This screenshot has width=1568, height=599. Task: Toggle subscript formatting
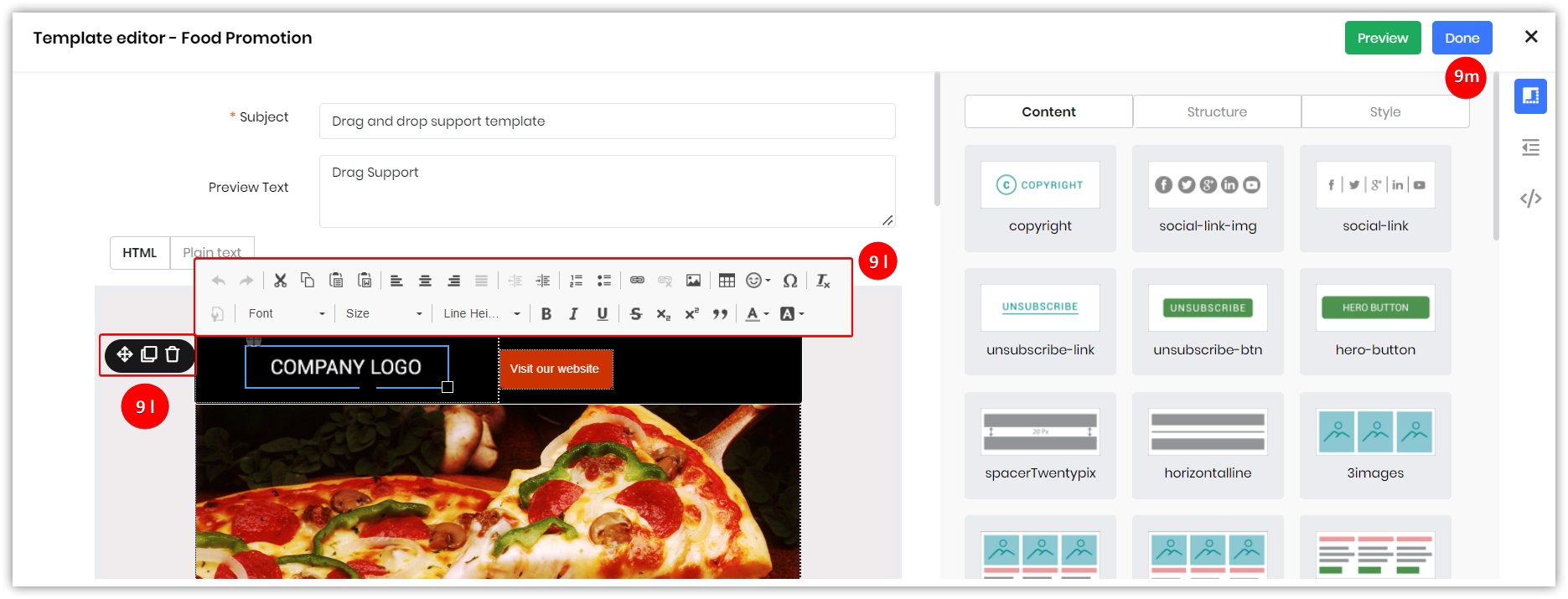[x=664, y=313]
